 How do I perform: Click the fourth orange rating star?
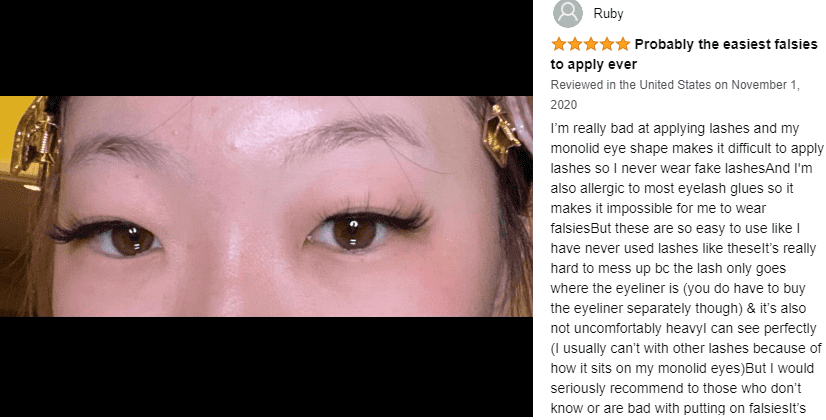(x=607, y=44)
